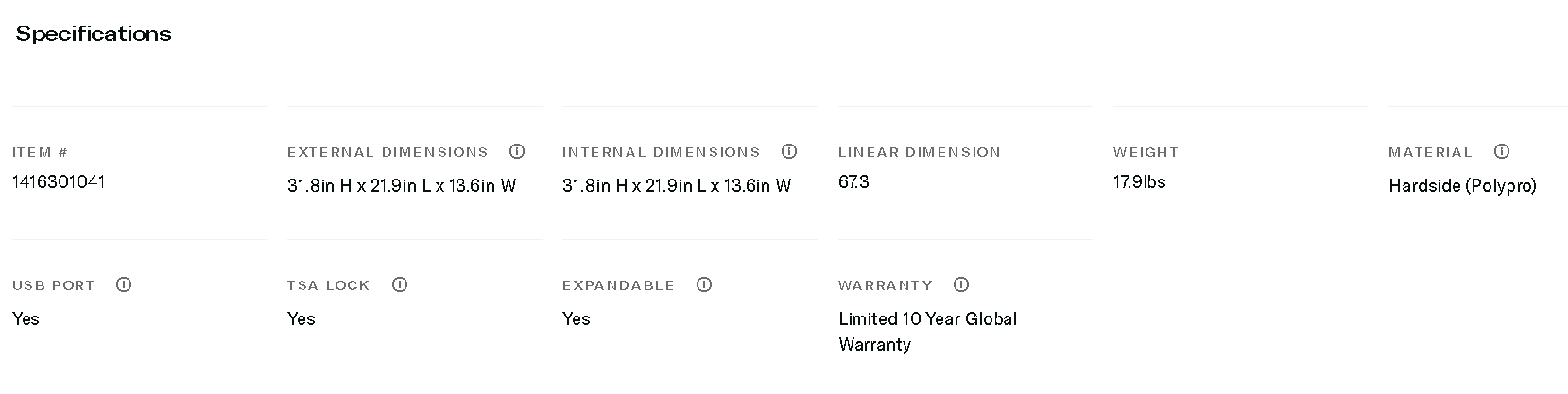Show info for Material

coord(1502,151)
